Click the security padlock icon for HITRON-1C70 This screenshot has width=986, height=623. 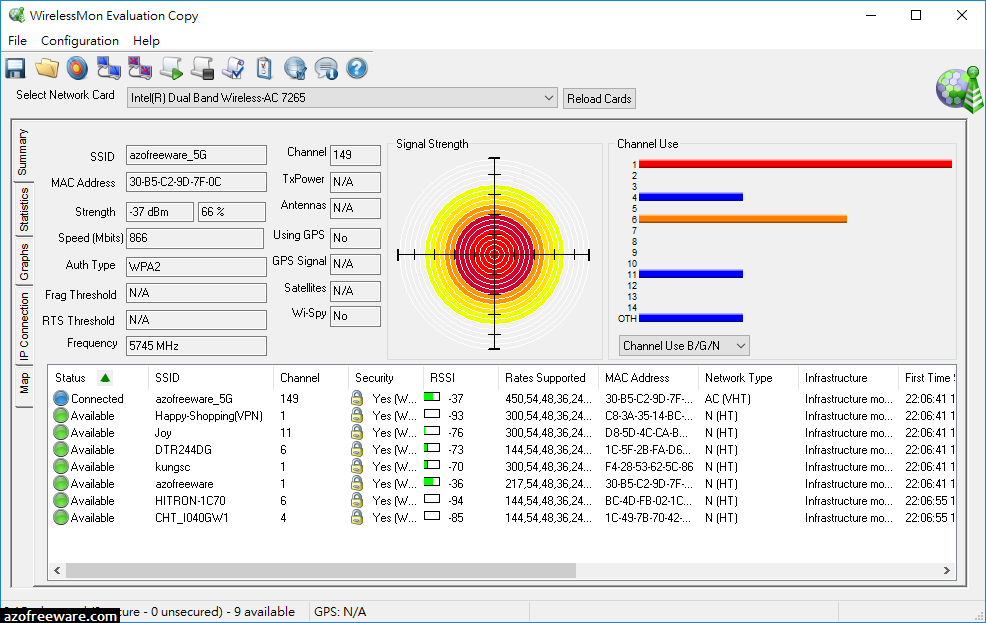pyautogui.click(x=356, y=500)
